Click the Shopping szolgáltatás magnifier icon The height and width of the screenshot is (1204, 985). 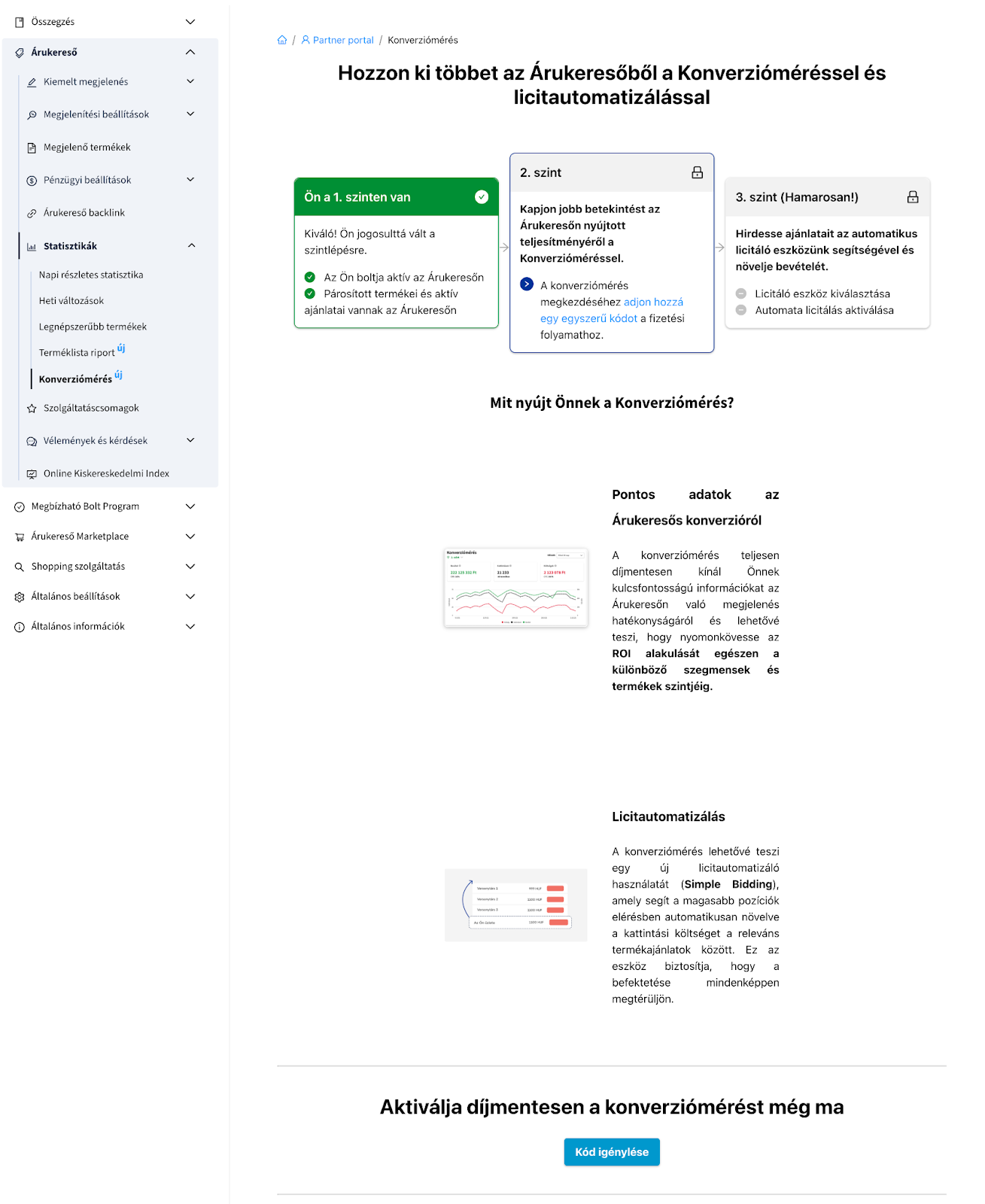20,567
